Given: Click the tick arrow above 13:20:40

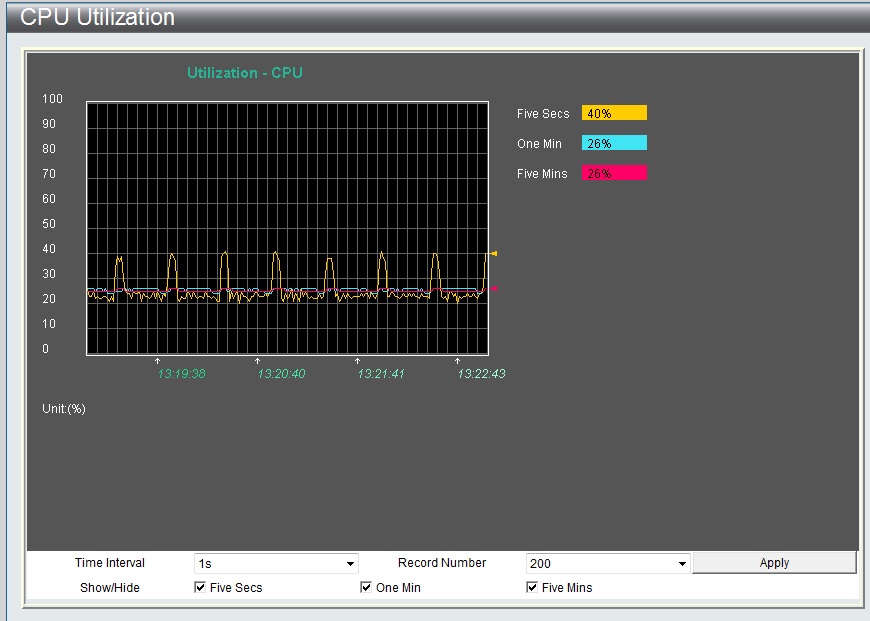Looking at the screenshot, I should point(257,361).
